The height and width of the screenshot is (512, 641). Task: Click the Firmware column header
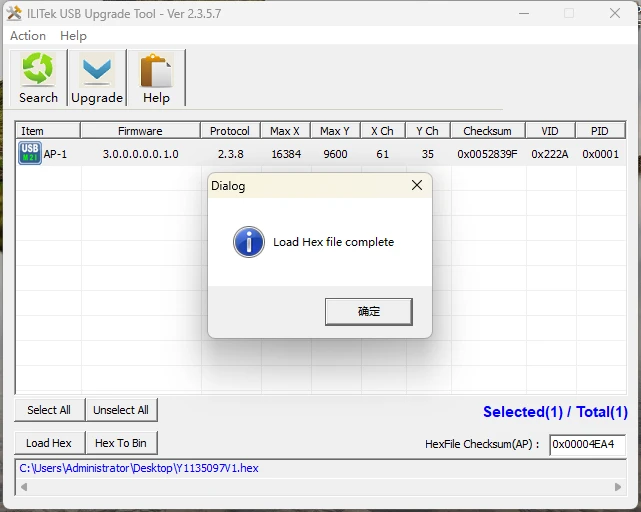click(x=140, y=131)
